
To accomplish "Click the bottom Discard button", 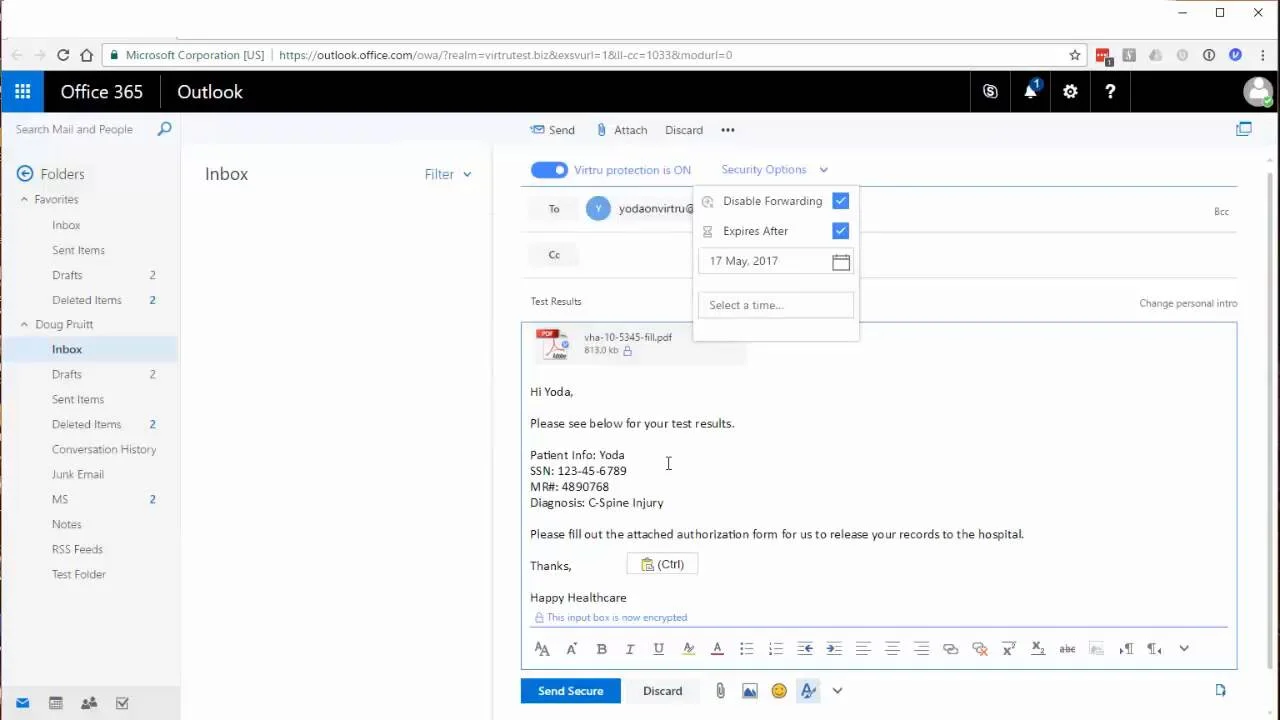I will [662, 691].
